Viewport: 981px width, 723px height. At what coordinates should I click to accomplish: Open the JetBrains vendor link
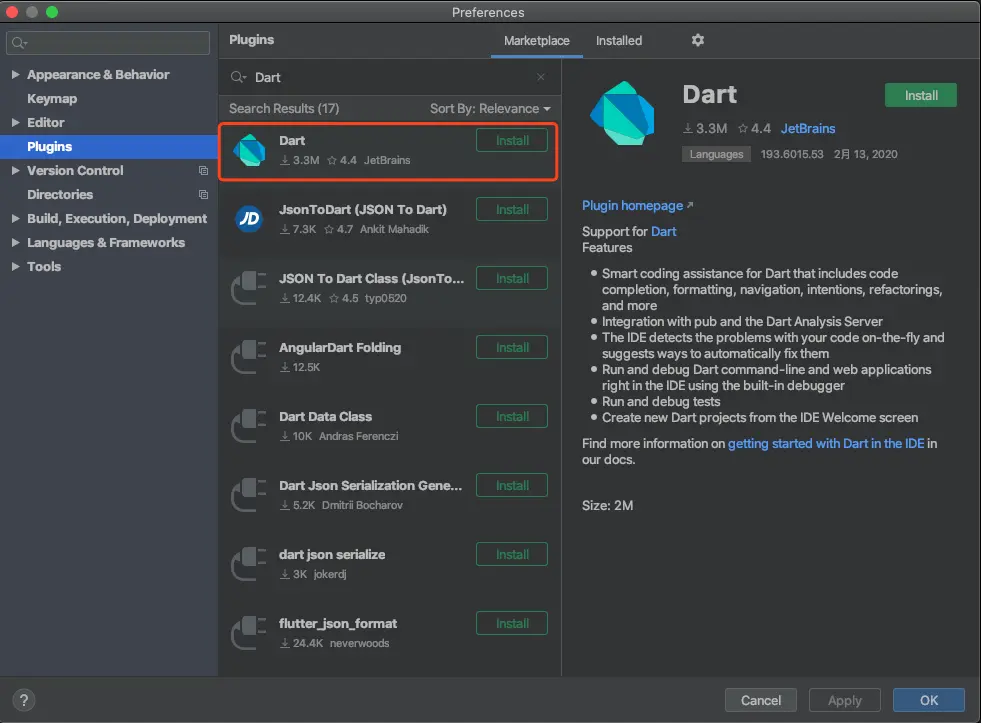coord(808,128)
